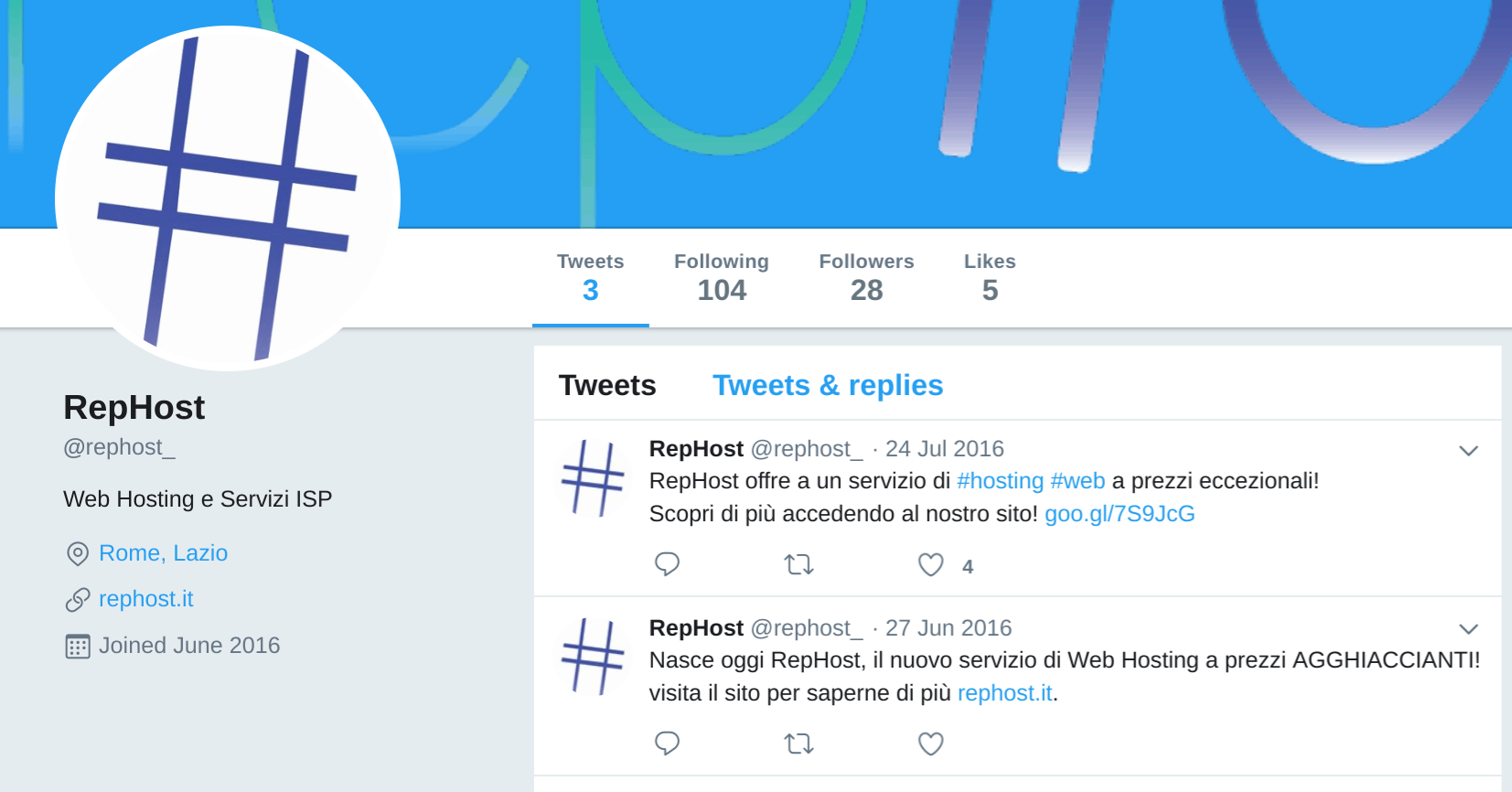This screenshot has width=1512, height=792.
Task: Switch to Tweets & replies tab
Action: click(x=828, y=385)
